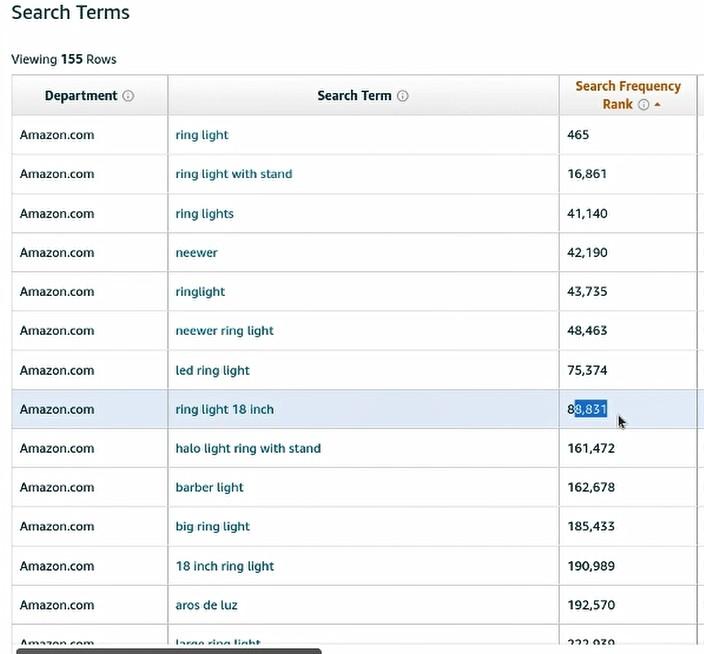Click the rank value 75,374
Screen dimensions: 704x654
(587, 370)
